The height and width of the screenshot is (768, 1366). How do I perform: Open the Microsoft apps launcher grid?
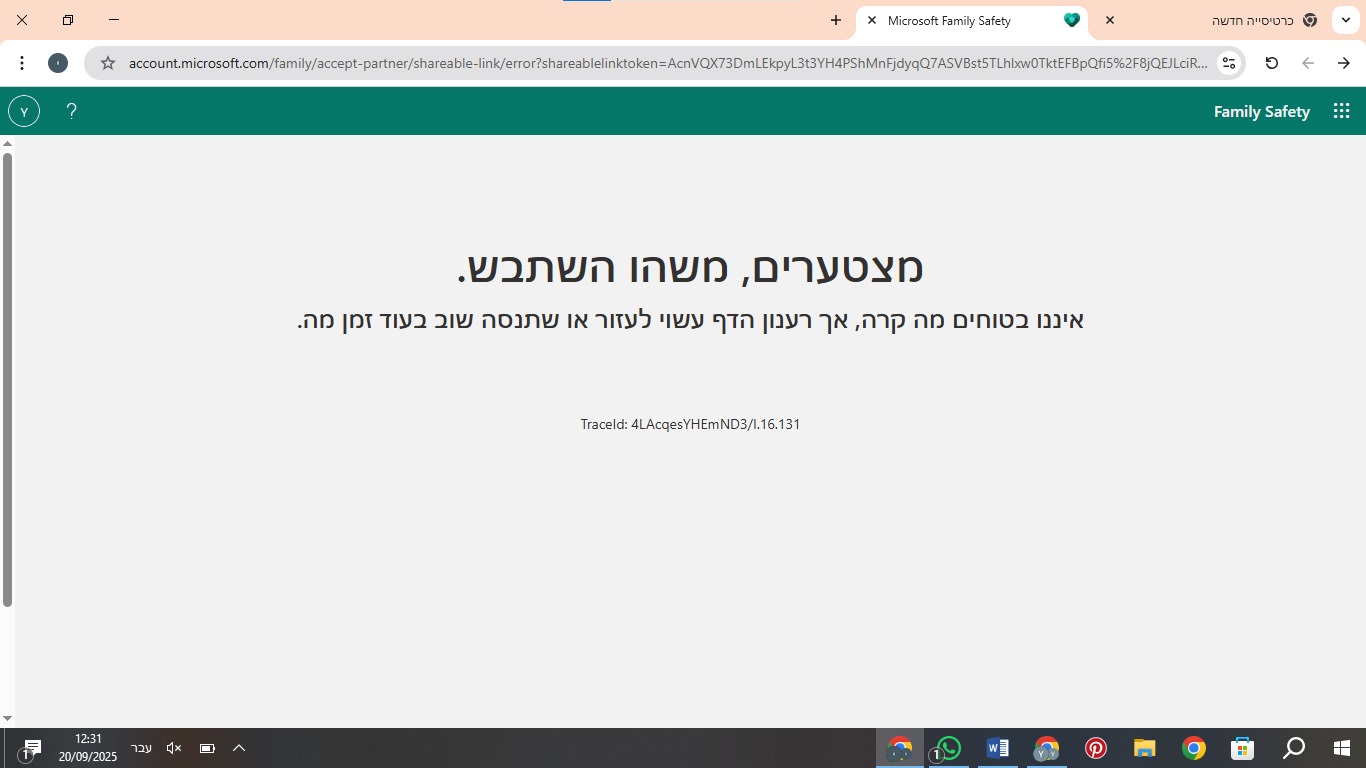1342,111
